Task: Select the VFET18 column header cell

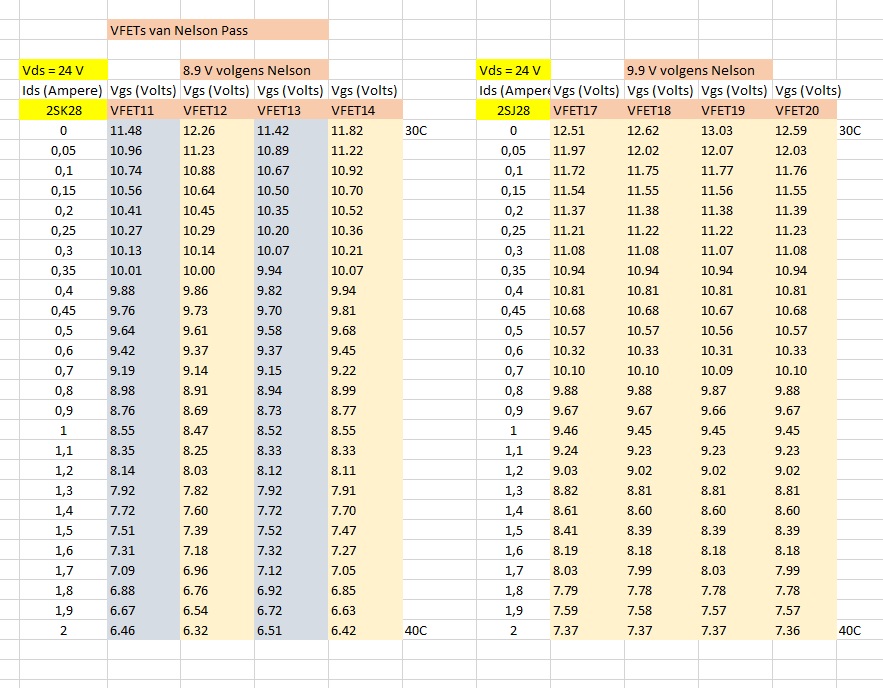Action: click(661, 110)
